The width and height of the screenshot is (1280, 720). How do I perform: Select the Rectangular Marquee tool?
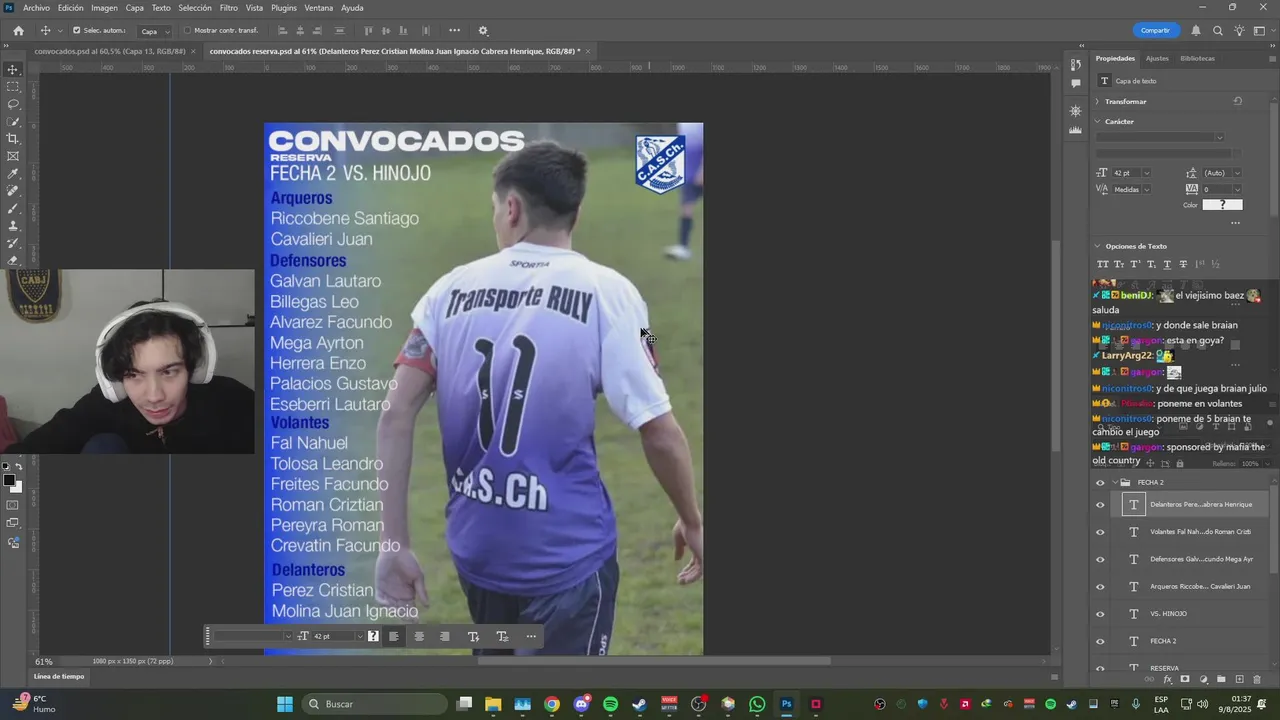(13, 87)
